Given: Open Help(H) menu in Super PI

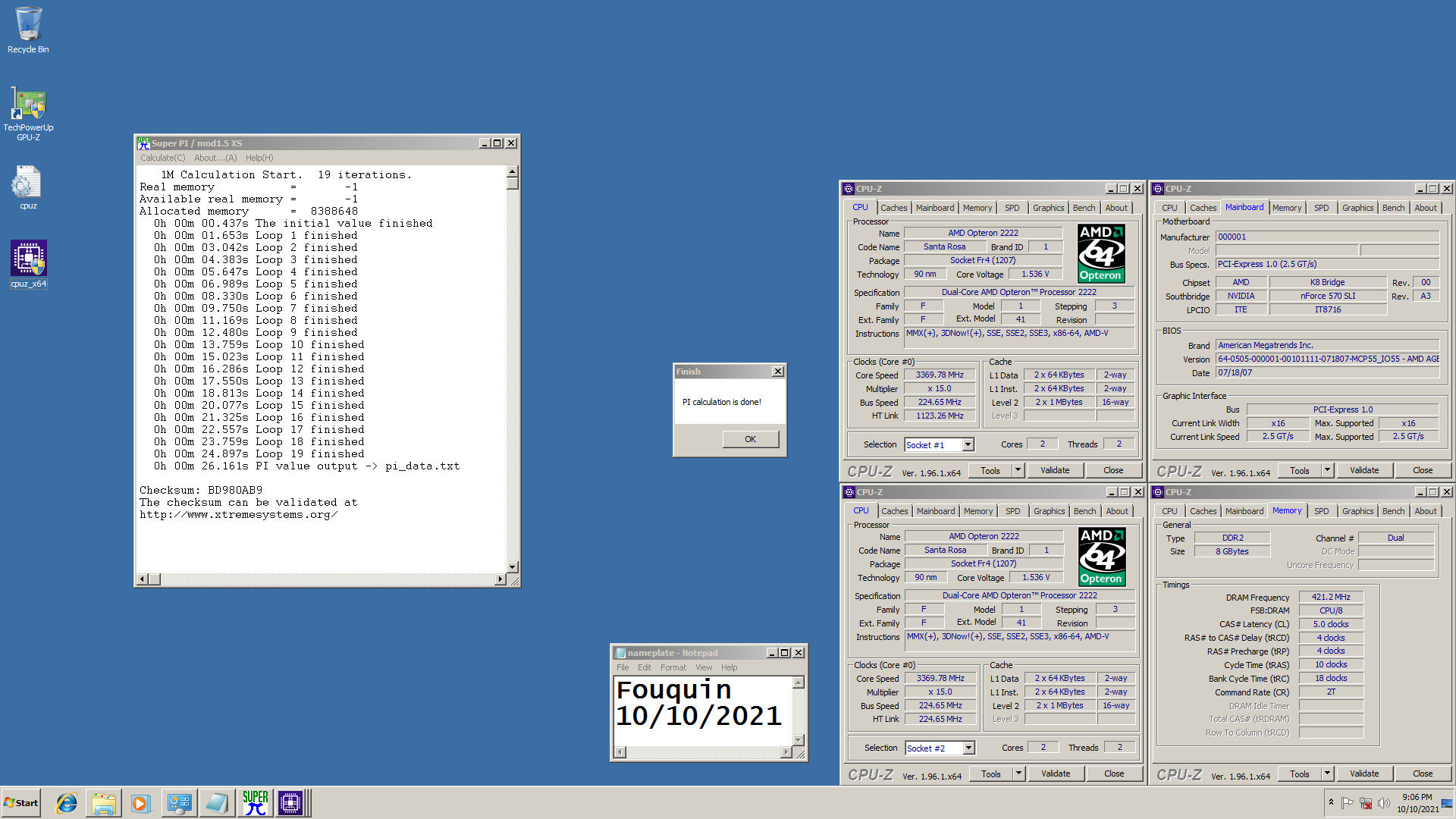Looking at the screenshot, I should pyautogui.click(x=259, y=158).
